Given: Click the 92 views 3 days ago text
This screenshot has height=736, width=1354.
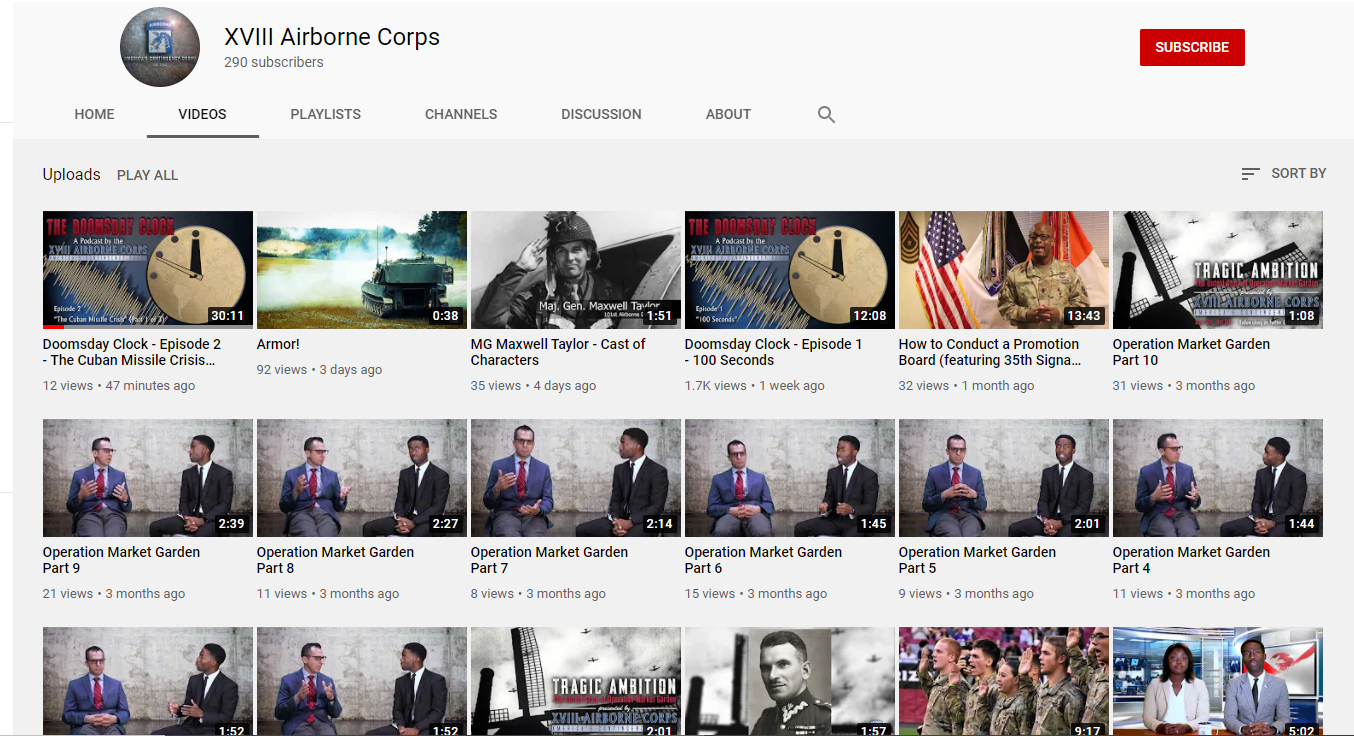Looking at the screenshot, I should [x=319, y=370].
